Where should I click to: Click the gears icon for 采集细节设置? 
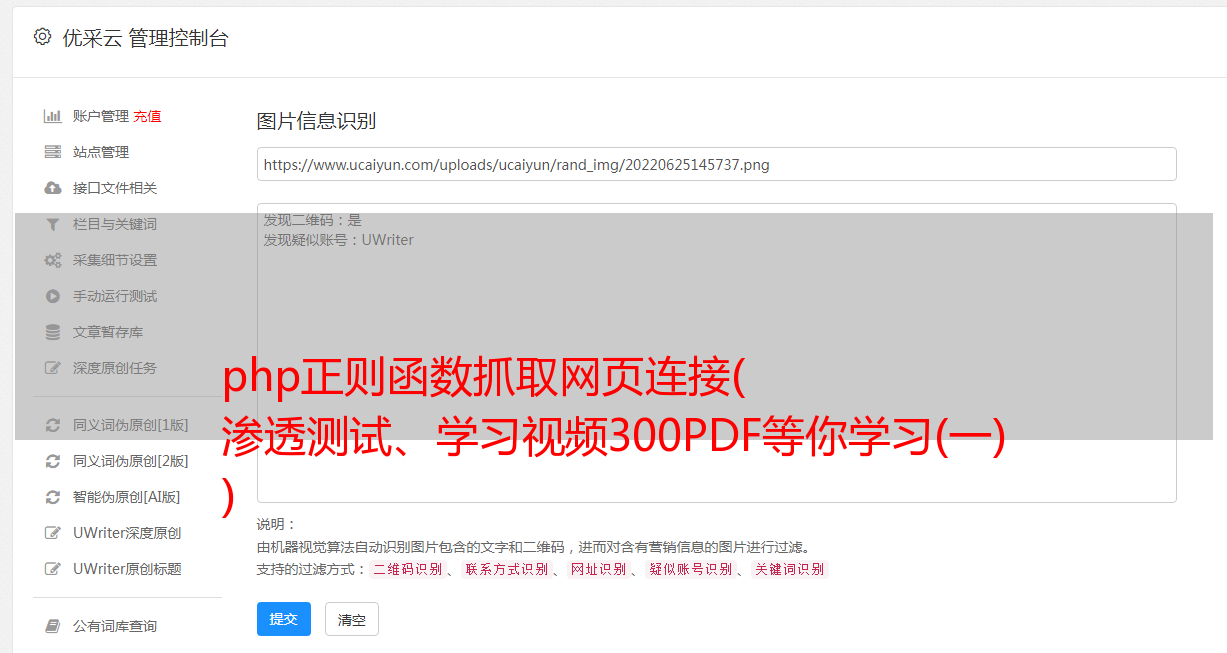(x=53, y=260)
